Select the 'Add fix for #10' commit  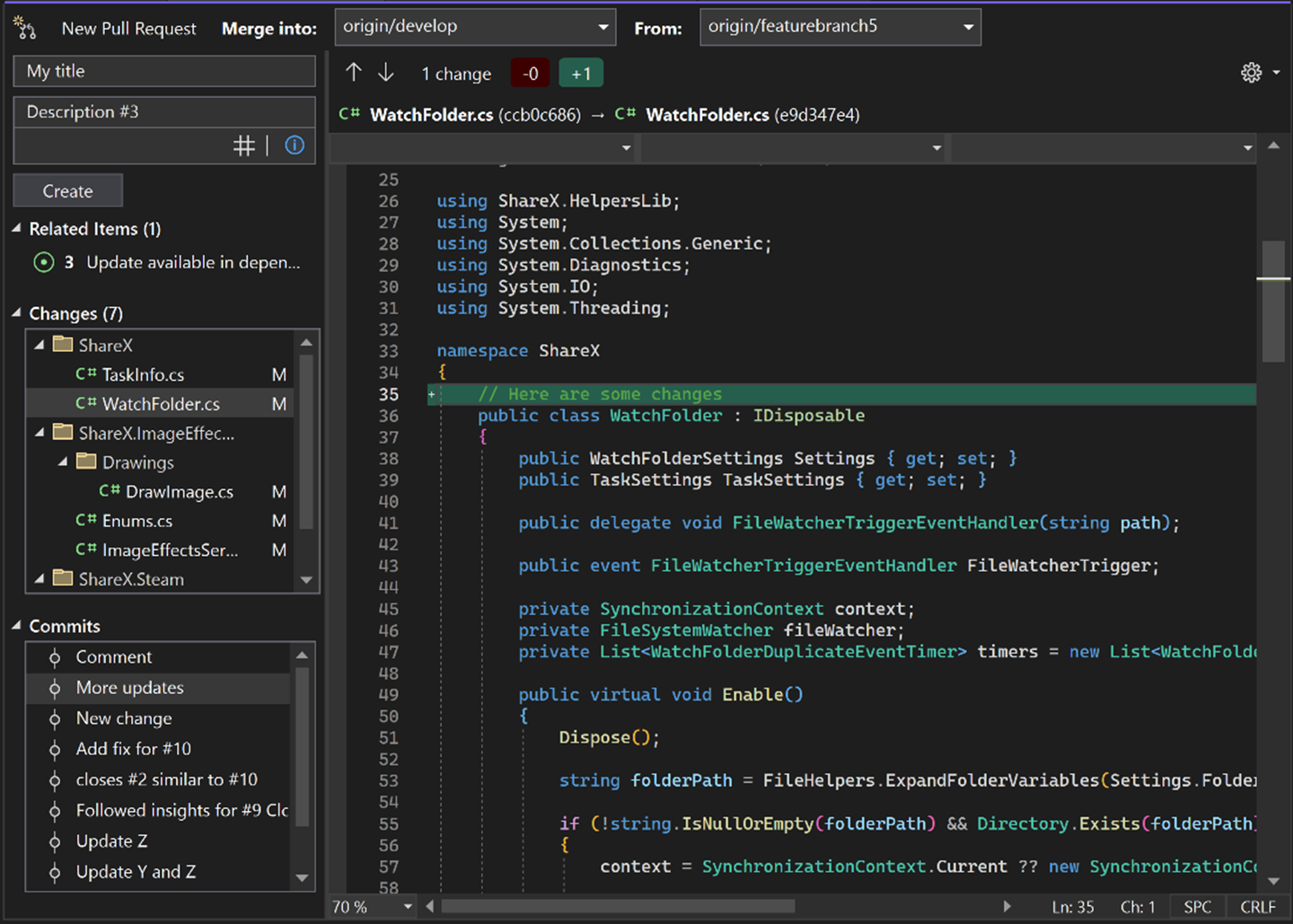coord(133,749)
